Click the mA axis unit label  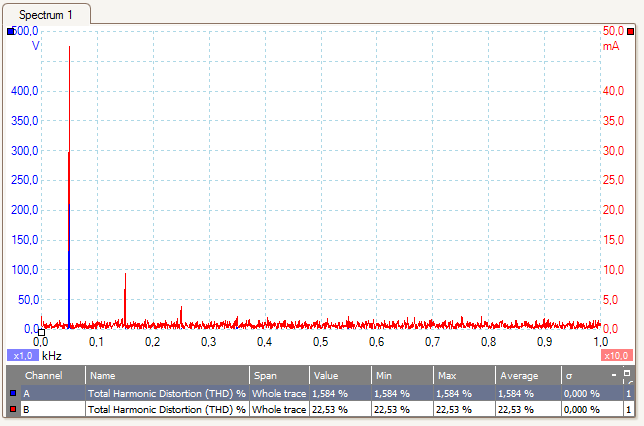coord(610,46)
